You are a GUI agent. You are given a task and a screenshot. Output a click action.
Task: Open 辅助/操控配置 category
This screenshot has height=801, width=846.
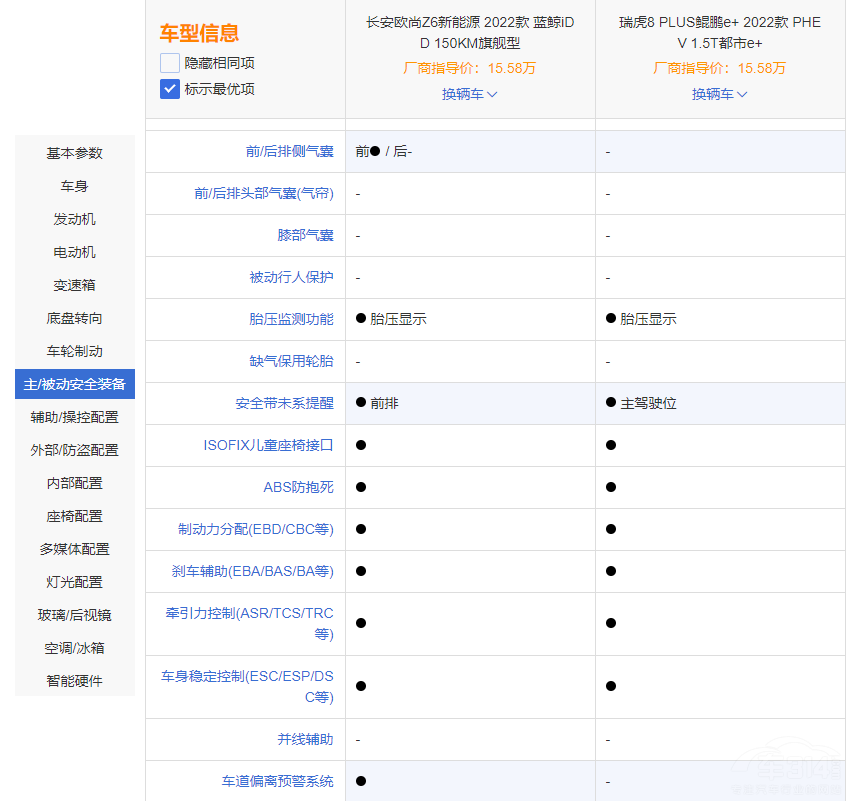tap(75, 417)
